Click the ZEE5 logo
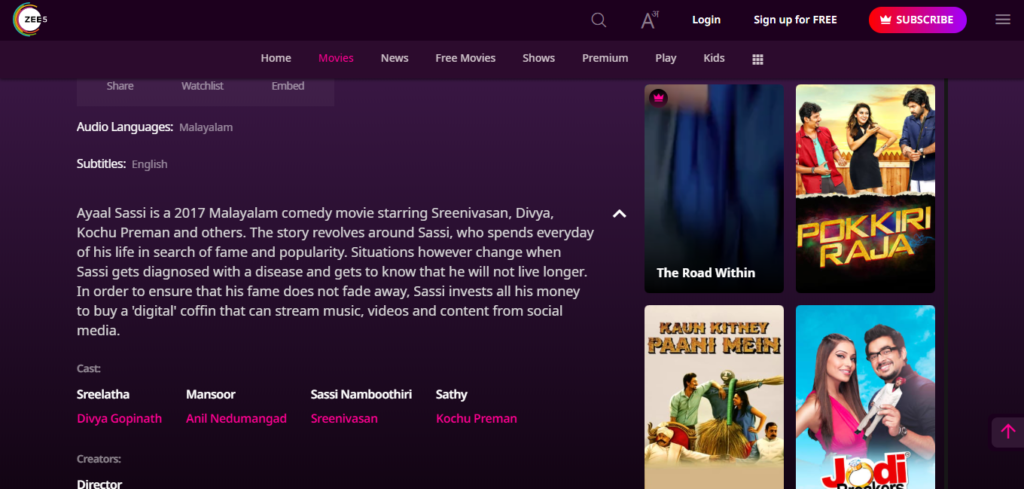The image size is (1024, 489). click(29, 20)
